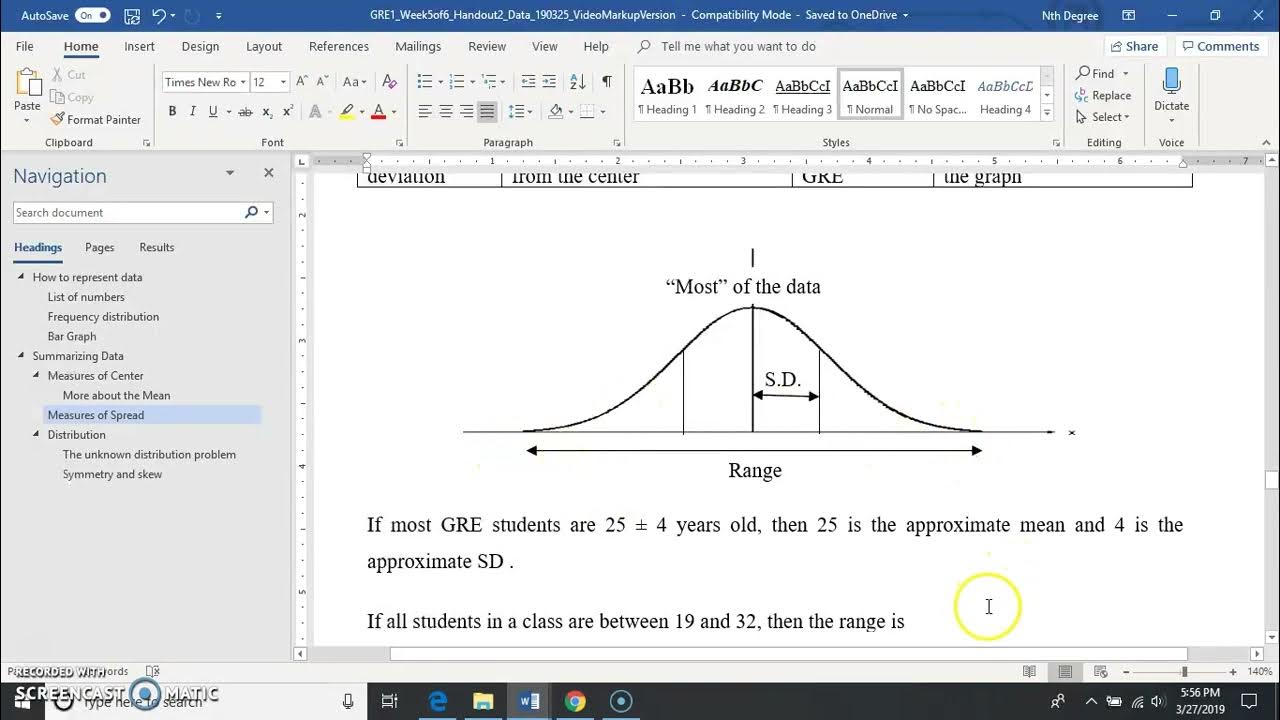Open Google Chrome from the taskbar
This screenshot has width=1280, height=720.
pos(575,701)
